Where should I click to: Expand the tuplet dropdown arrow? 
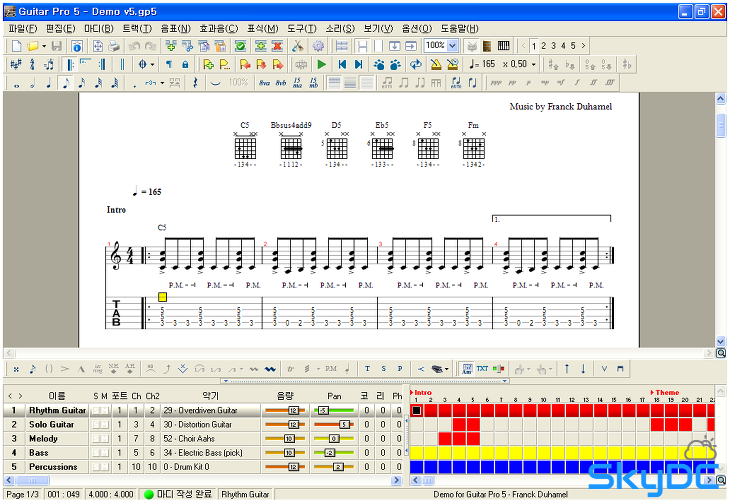162,84
